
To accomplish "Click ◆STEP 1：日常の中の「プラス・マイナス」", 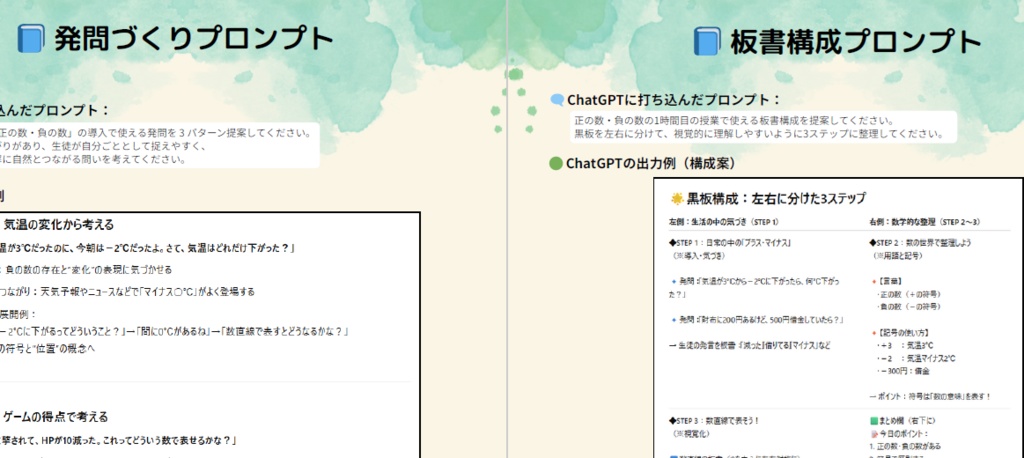I will click(730, 243).
